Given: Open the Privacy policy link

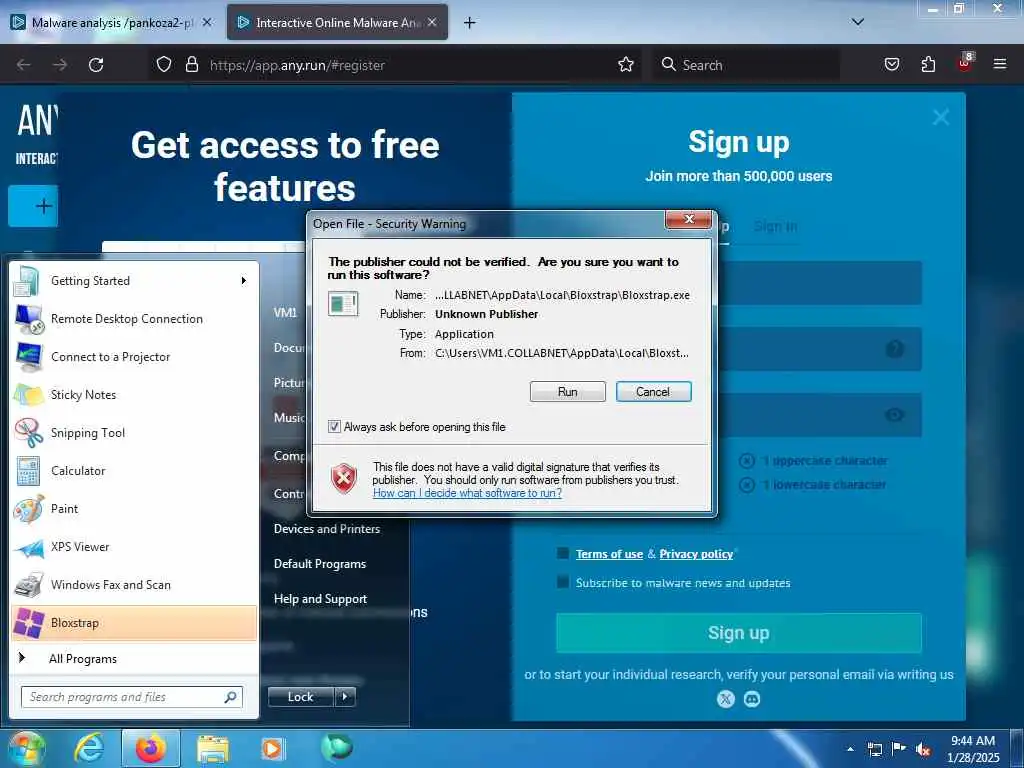Looking at the screenshot, I should pos(696,554).
